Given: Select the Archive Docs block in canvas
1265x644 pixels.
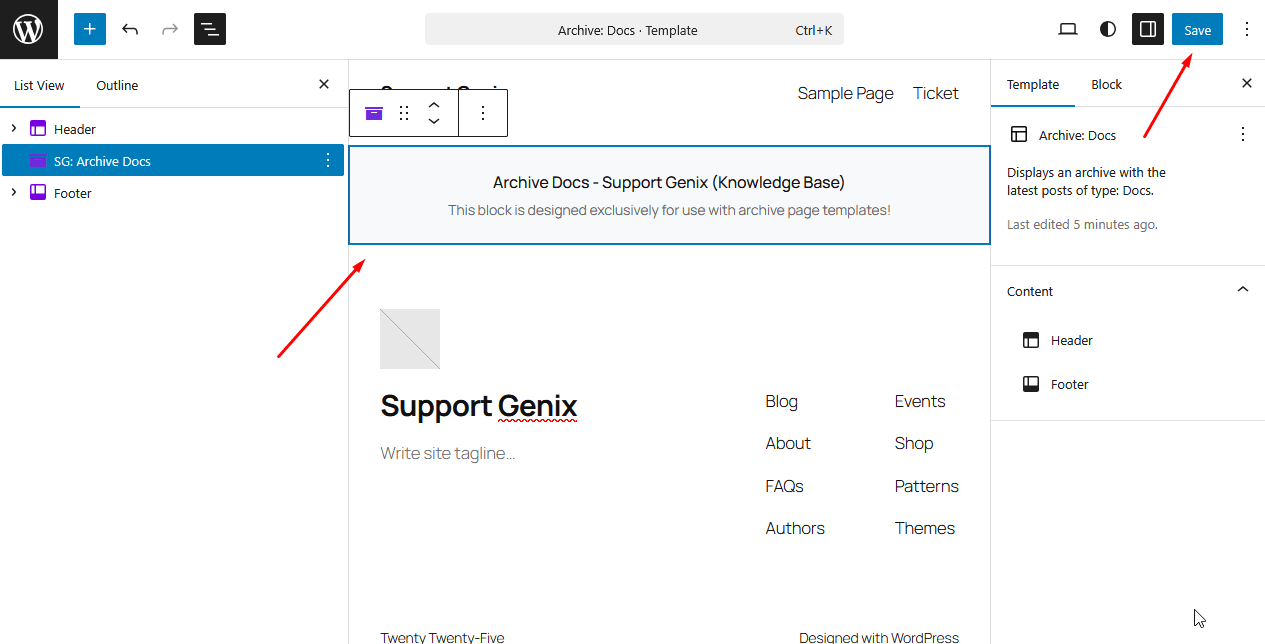Looking at the screenshot, I should pos(669,195).
